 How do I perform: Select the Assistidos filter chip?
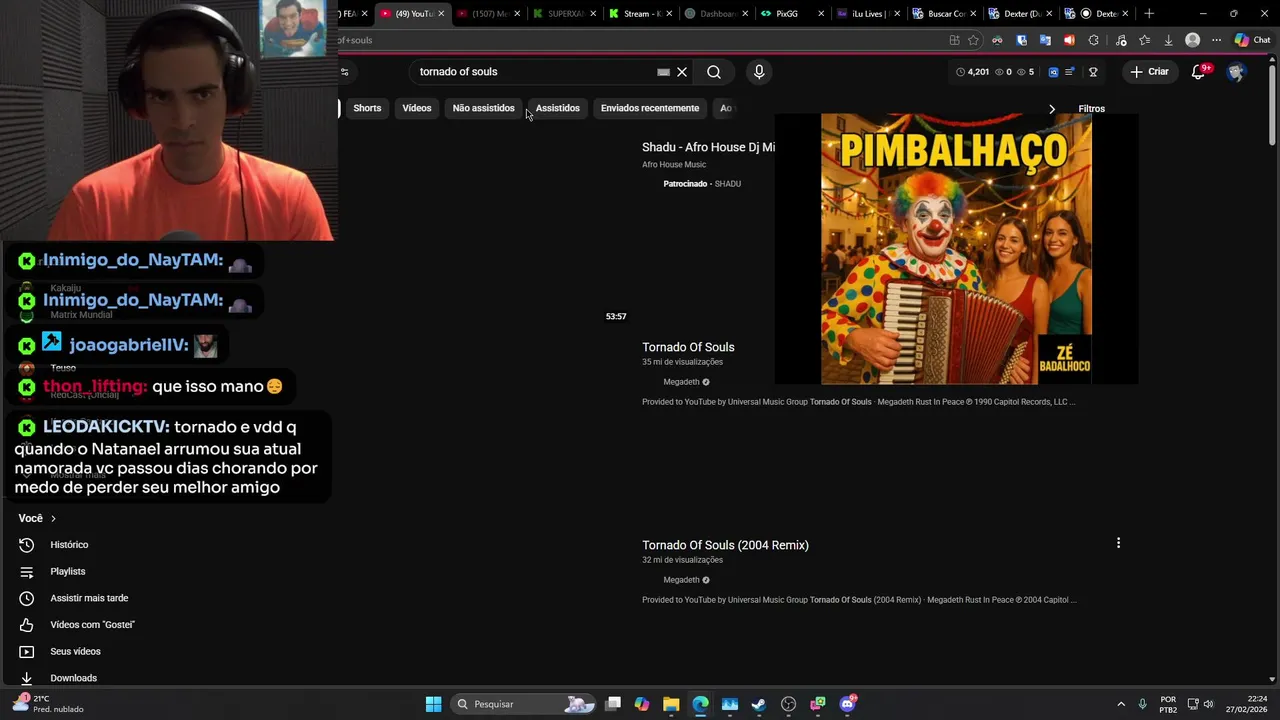[557, 108]
